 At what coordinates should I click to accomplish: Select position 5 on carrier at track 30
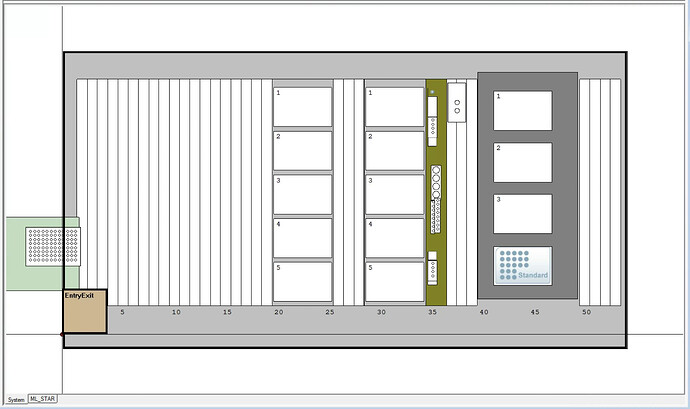coord(395,282)
